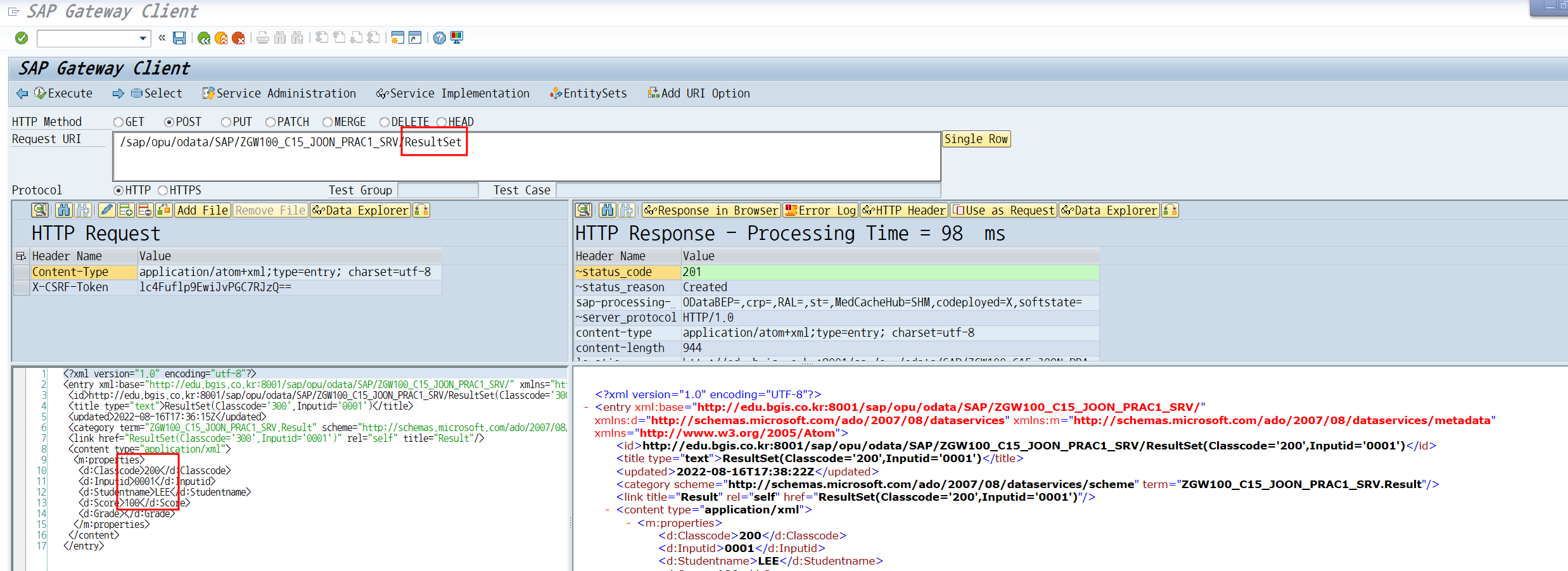Collapse the entry node in response XML
Image resolution: width=1568 pixels, height=571 pixels.
tap(587, 408)
